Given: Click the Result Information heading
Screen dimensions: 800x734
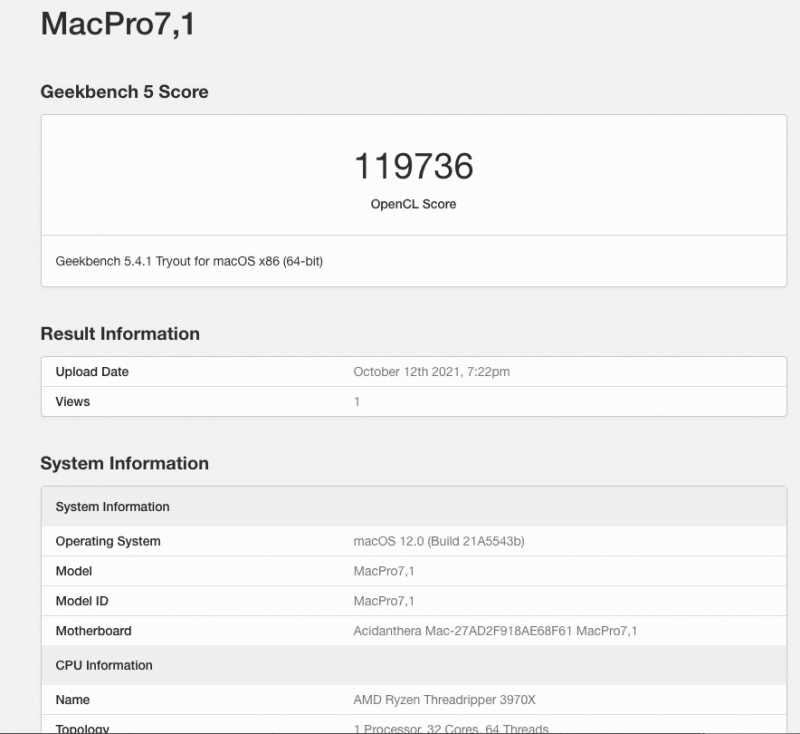Looking at the screenshot, I should 120,334.
